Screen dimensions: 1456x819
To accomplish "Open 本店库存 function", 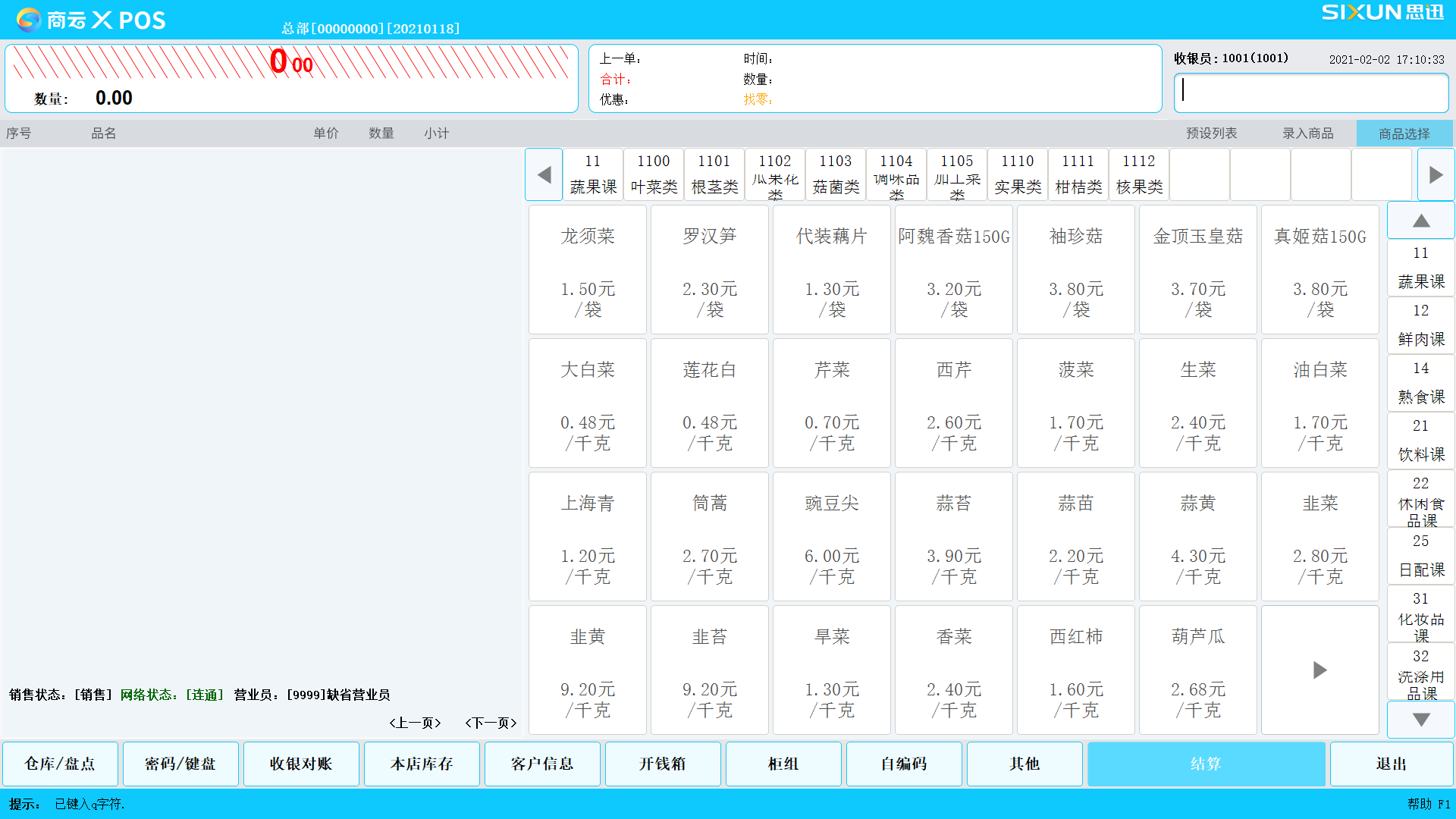I will pyautogui.click(x=422, y=764).
